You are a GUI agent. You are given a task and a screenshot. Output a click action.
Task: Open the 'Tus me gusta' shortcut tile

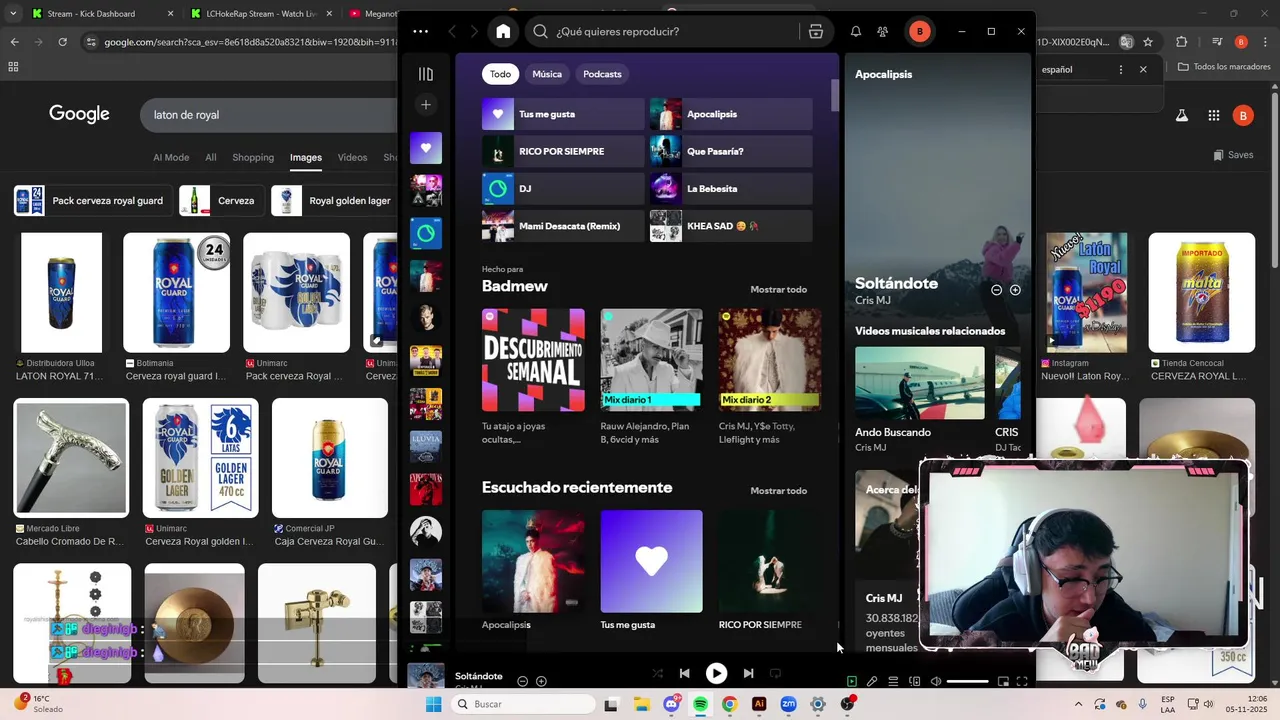[563, 114]
